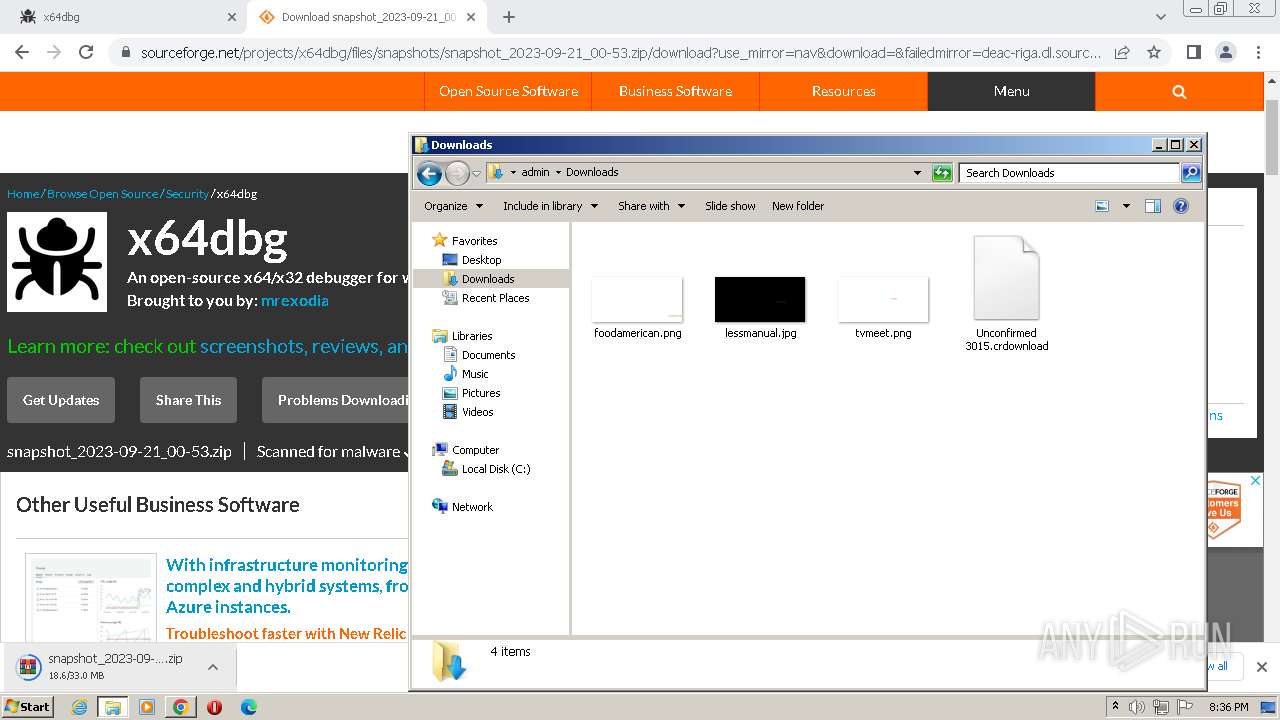Click Security breadcrumb link
This screenshot has width=1280, height=720.
(x=187, y=194)
